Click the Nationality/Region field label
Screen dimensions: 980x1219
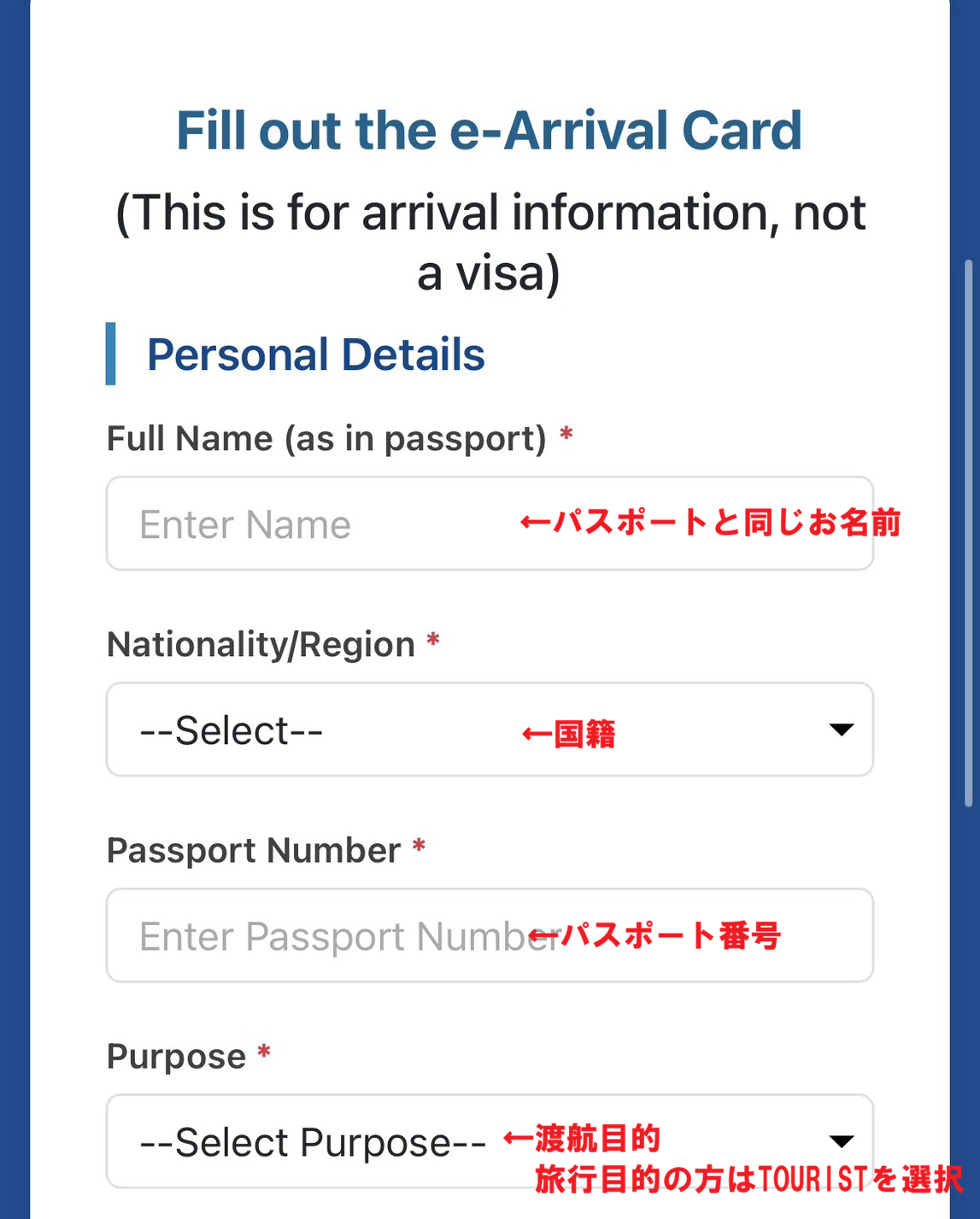pyautogui.click(x=261, y=645)
